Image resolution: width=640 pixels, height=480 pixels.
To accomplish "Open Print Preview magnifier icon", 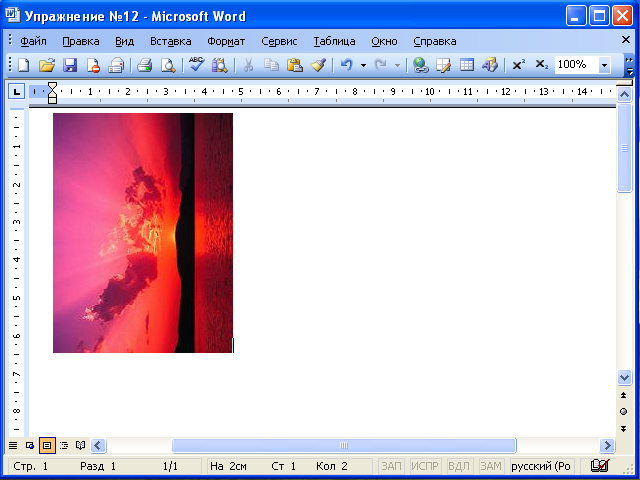I will (168, 64).
